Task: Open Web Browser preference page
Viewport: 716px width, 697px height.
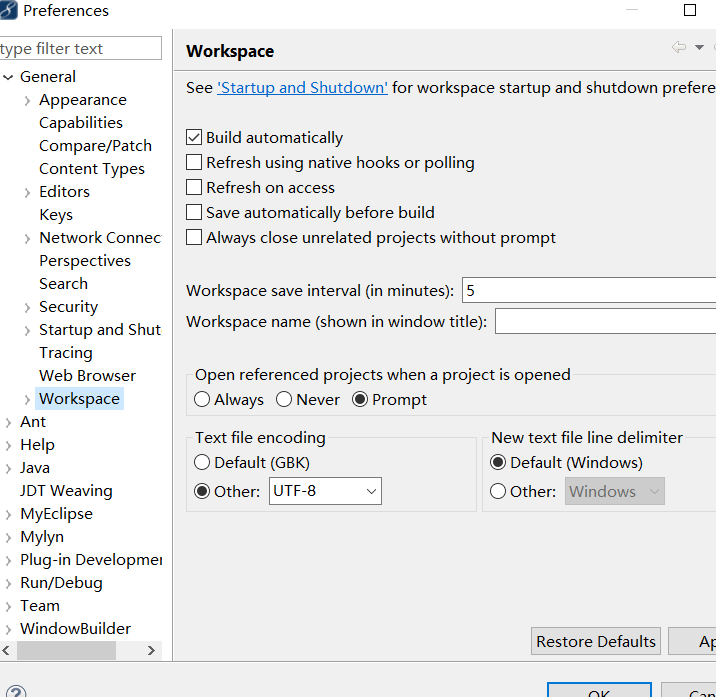Action: coord(87,375)
